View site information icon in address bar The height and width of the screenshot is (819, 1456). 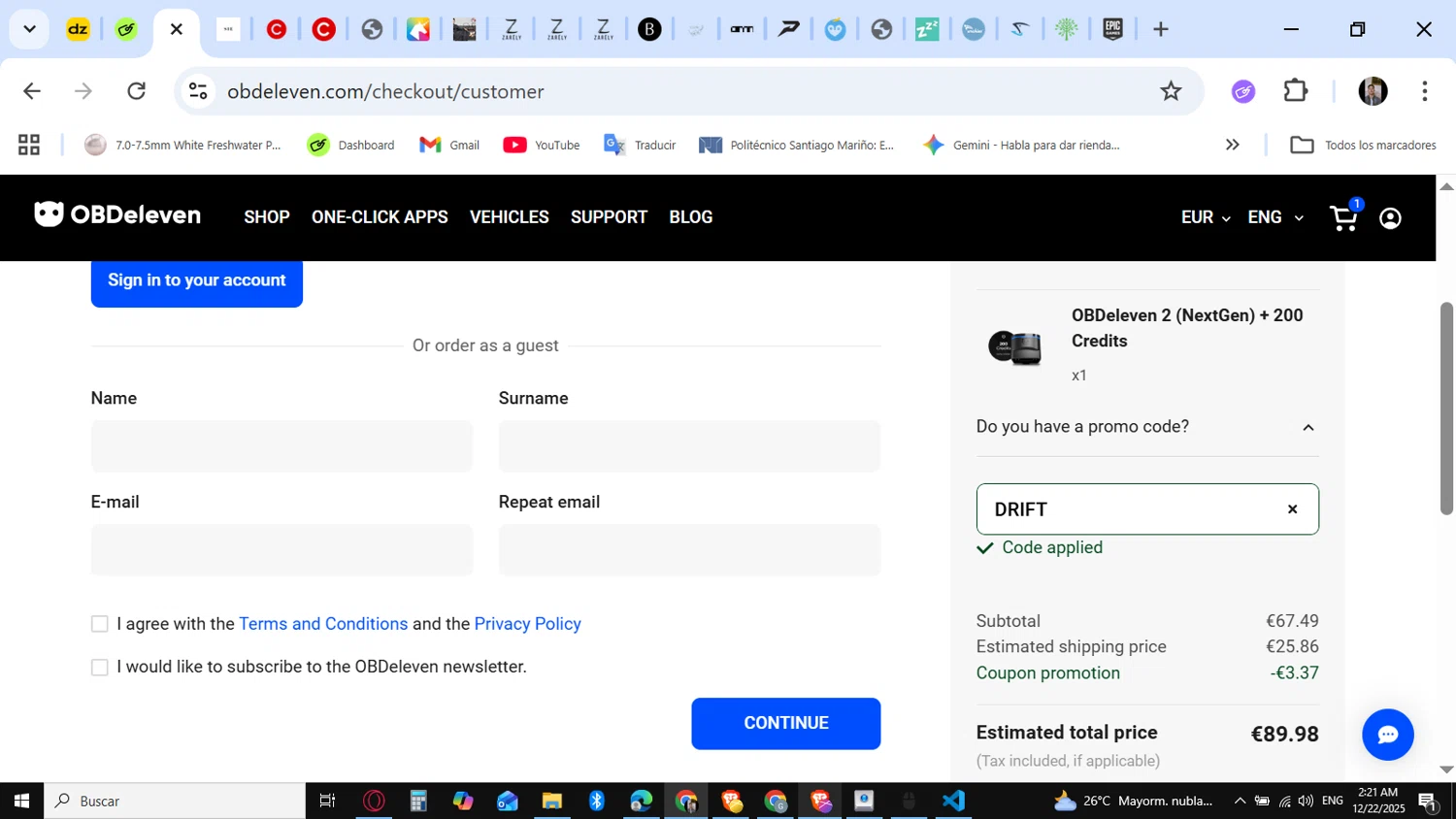198,91
